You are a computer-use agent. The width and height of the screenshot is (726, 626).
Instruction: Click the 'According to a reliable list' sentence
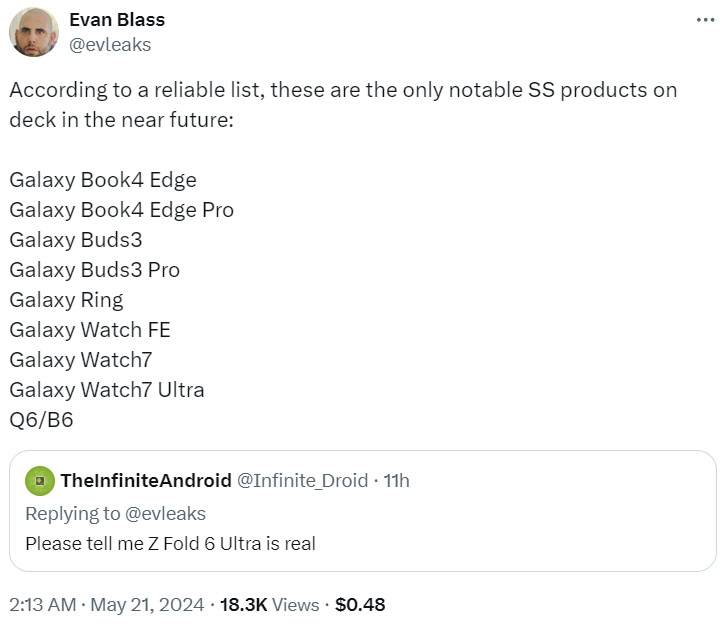[342, 90]
